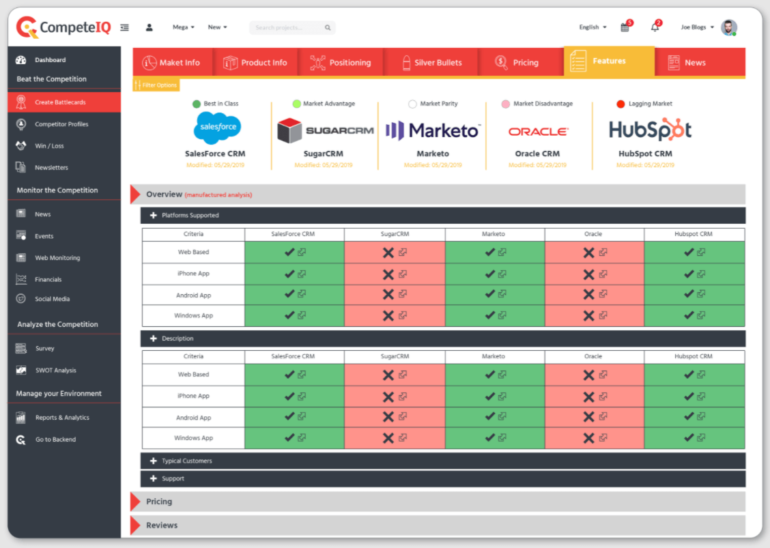Click the Win / Loss handshake icon
This screenshot has height=548, width=770.
click(22, 146)
